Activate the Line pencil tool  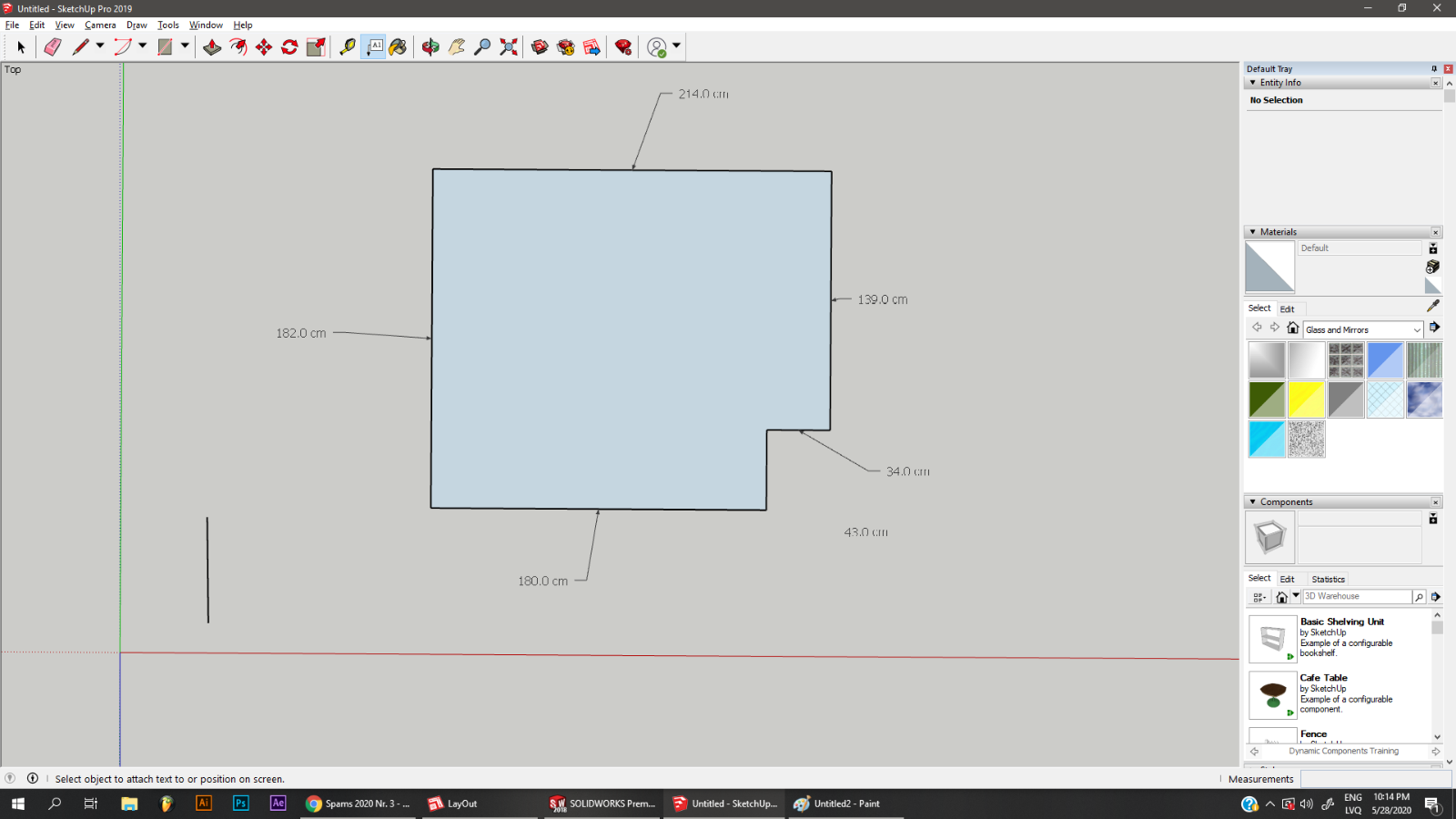click(80, 47)
